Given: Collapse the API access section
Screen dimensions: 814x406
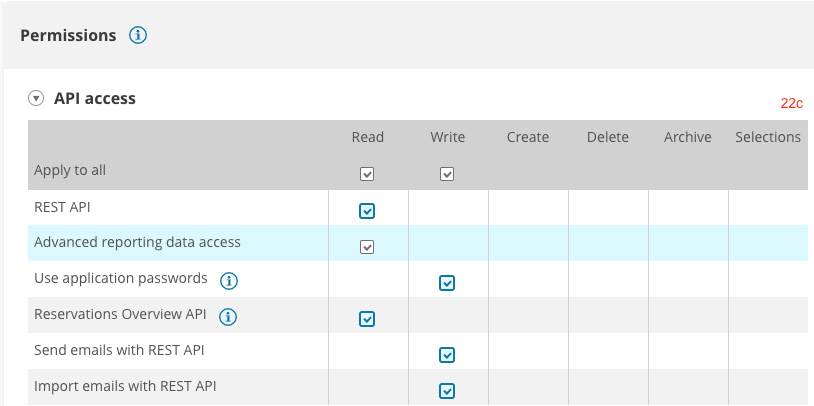Looking at the screenshot, I should coord(37,99).
